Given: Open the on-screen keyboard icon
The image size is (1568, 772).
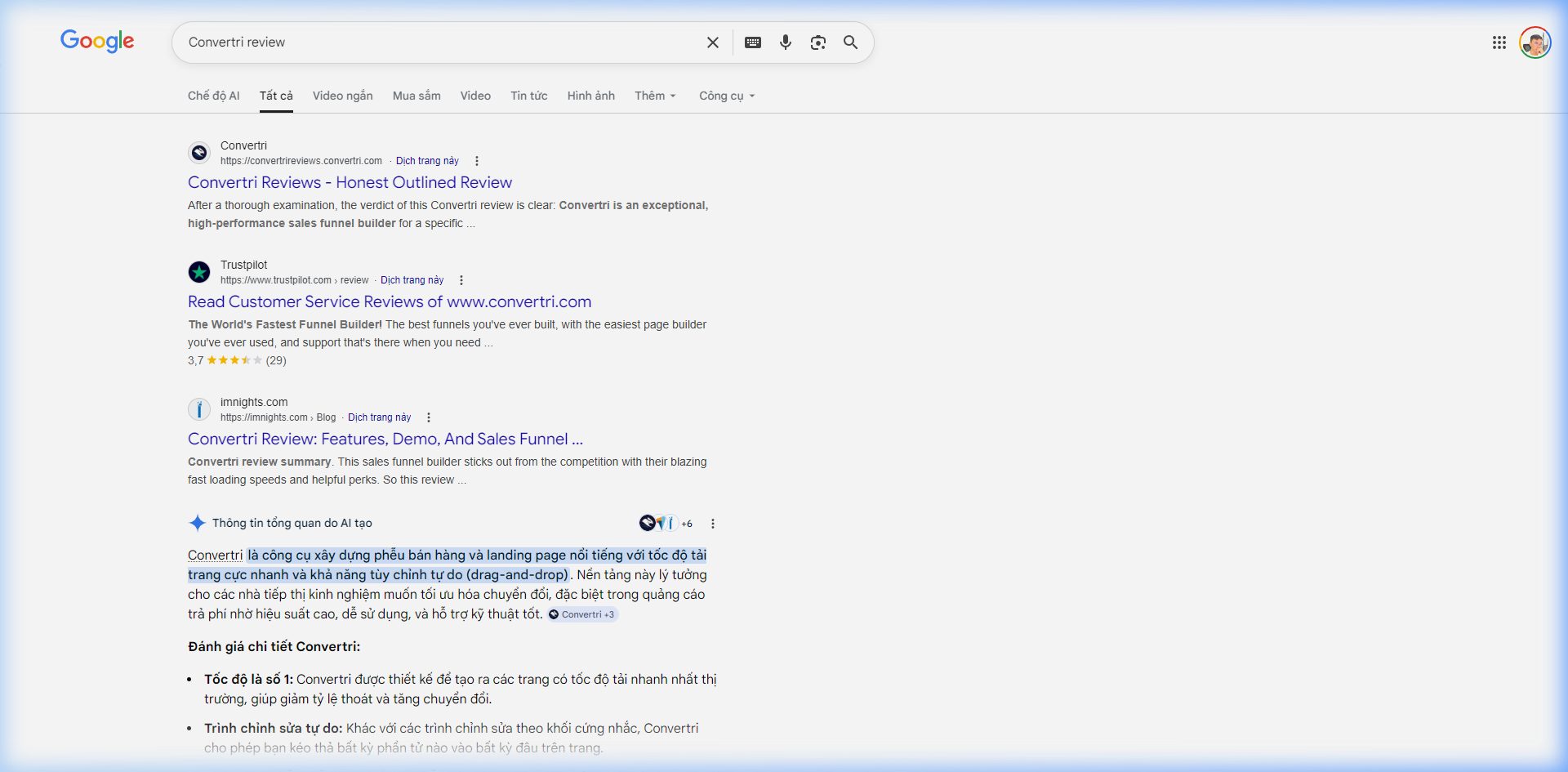Looking at the screenshot, I should [x=753, y=42].
